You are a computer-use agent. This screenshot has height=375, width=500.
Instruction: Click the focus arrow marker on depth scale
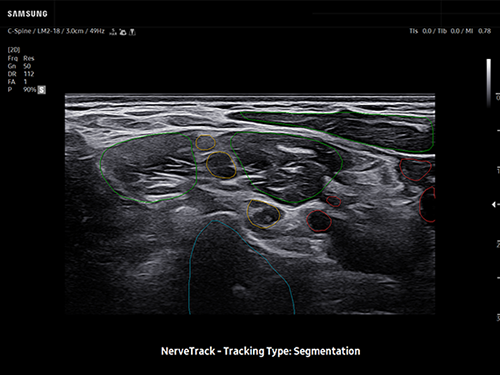pos(494,205)
